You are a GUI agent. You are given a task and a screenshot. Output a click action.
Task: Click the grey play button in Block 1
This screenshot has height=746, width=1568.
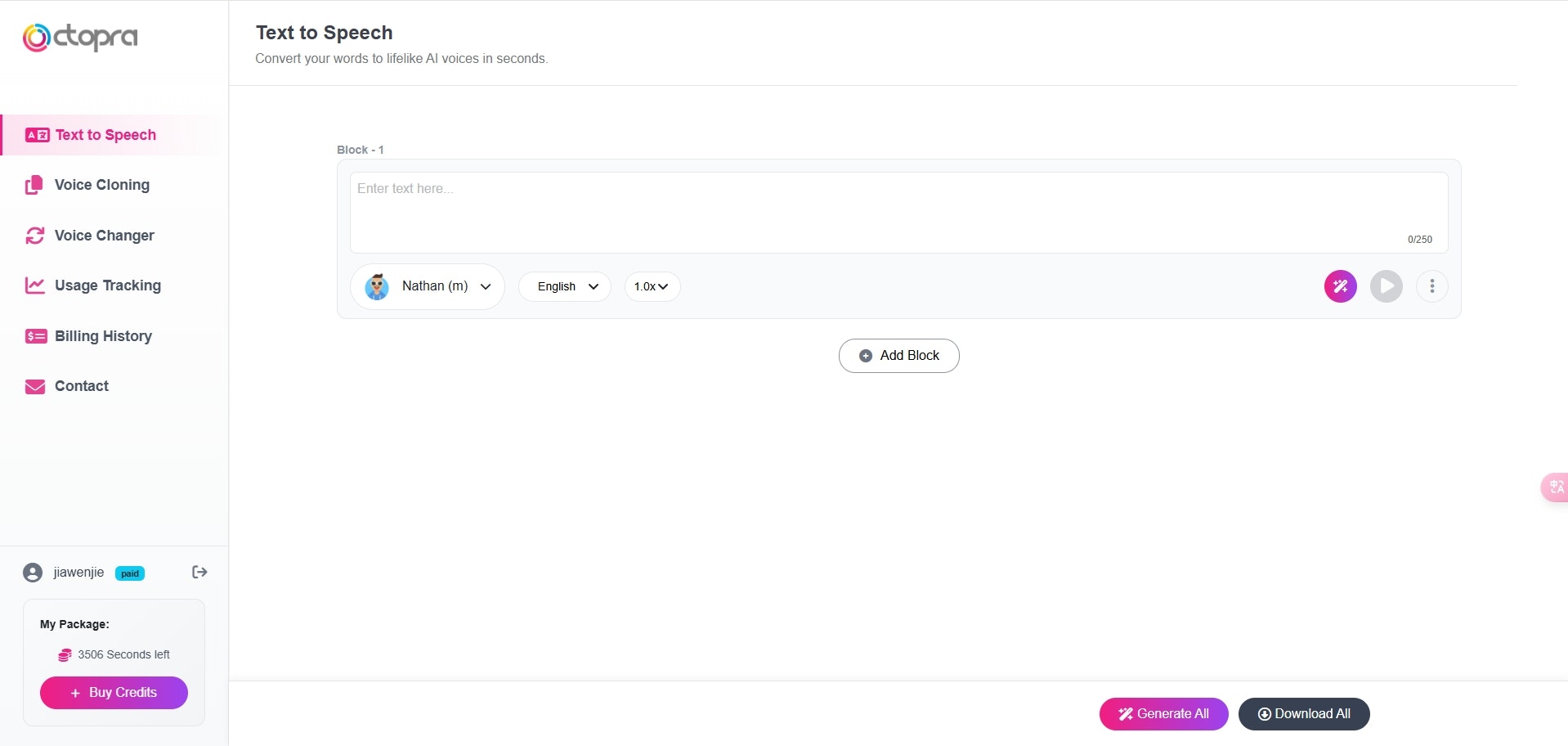1387,286
